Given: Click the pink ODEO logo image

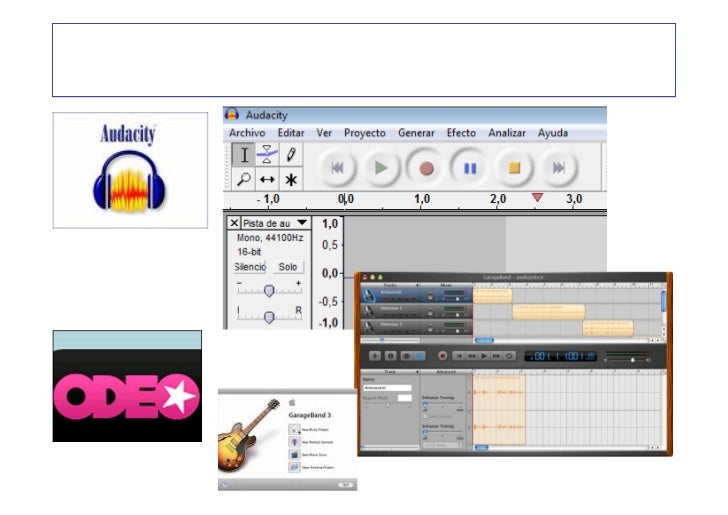Looking at the screenshot, I should (127, 386).
